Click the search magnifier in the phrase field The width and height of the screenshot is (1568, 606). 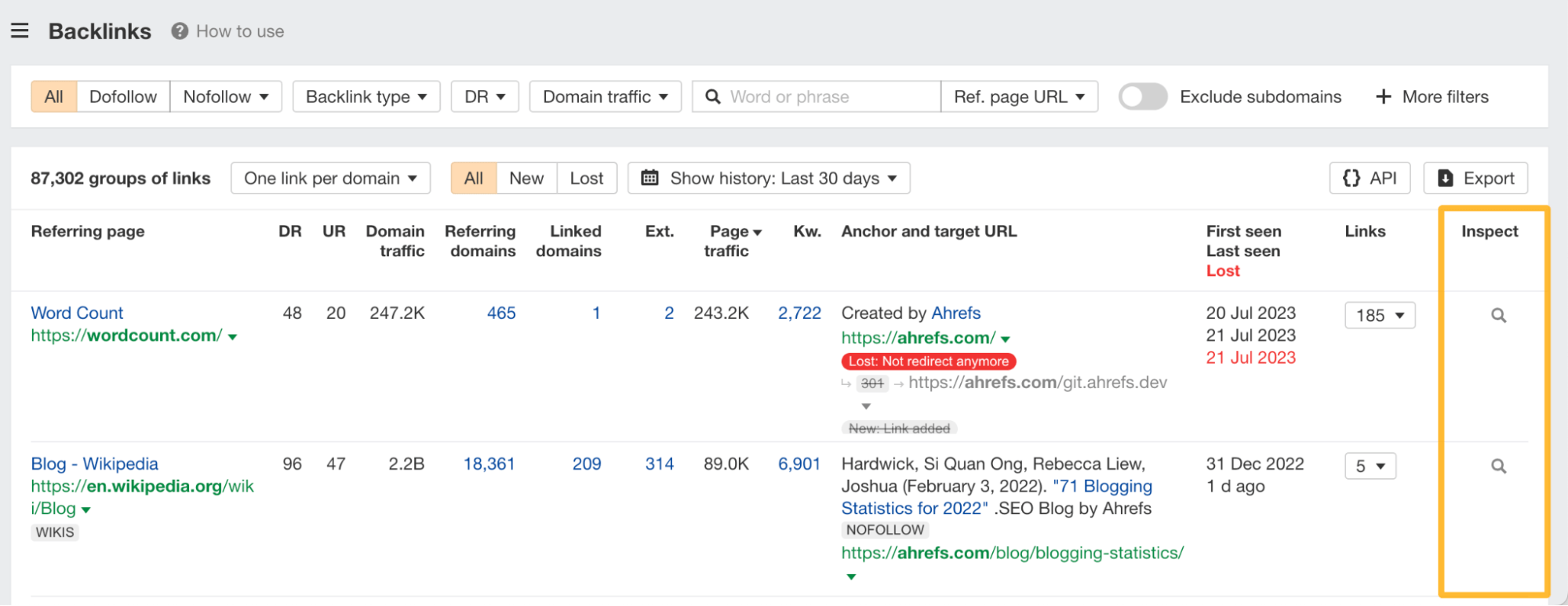pyautogui.click(x=712, y=96)
